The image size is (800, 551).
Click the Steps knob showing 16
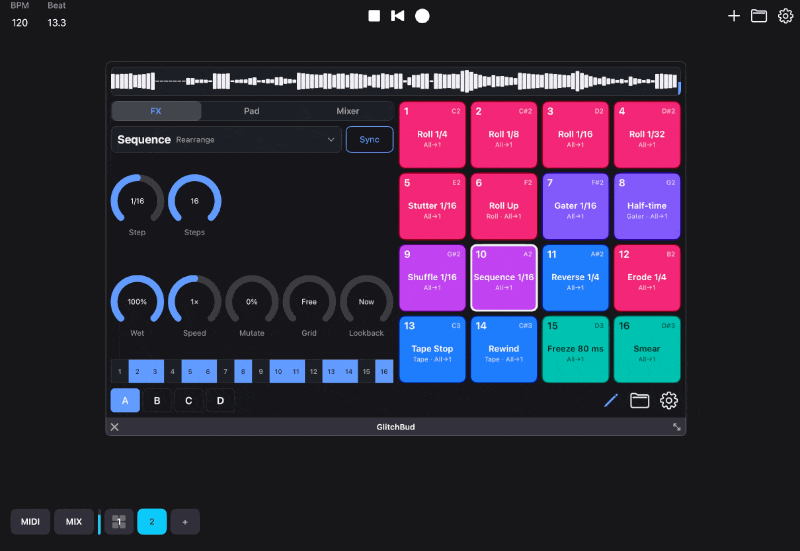point(194,201)
